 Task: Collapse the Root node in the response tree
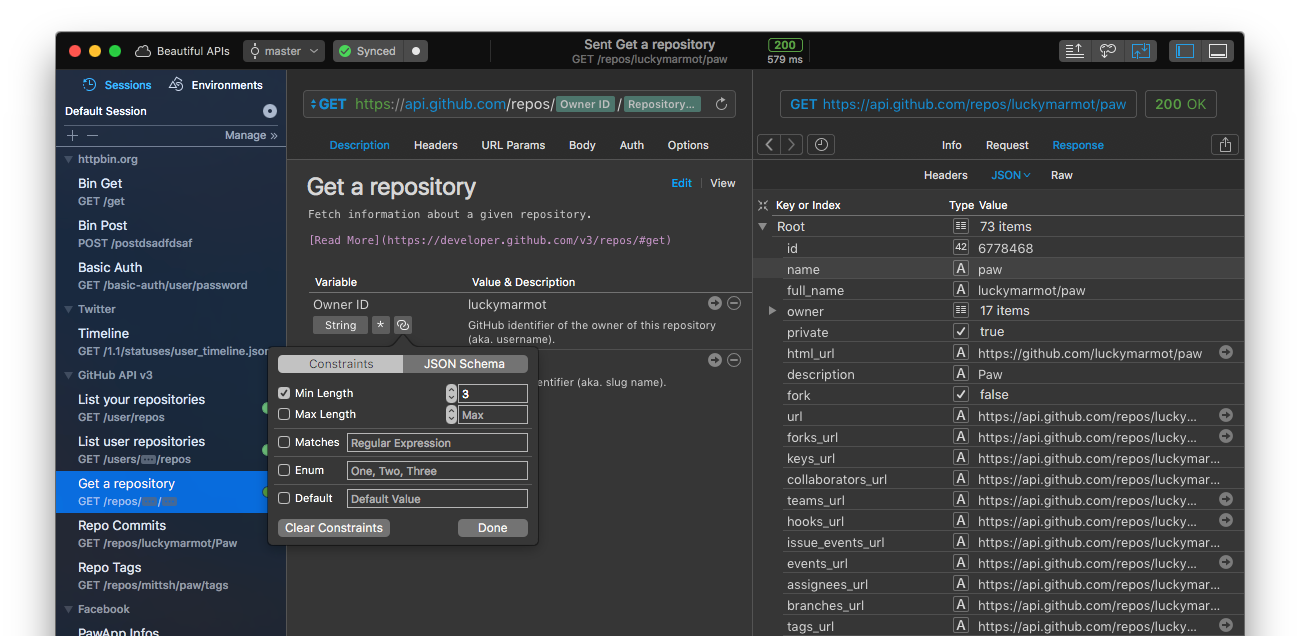[x=763, y=227]
